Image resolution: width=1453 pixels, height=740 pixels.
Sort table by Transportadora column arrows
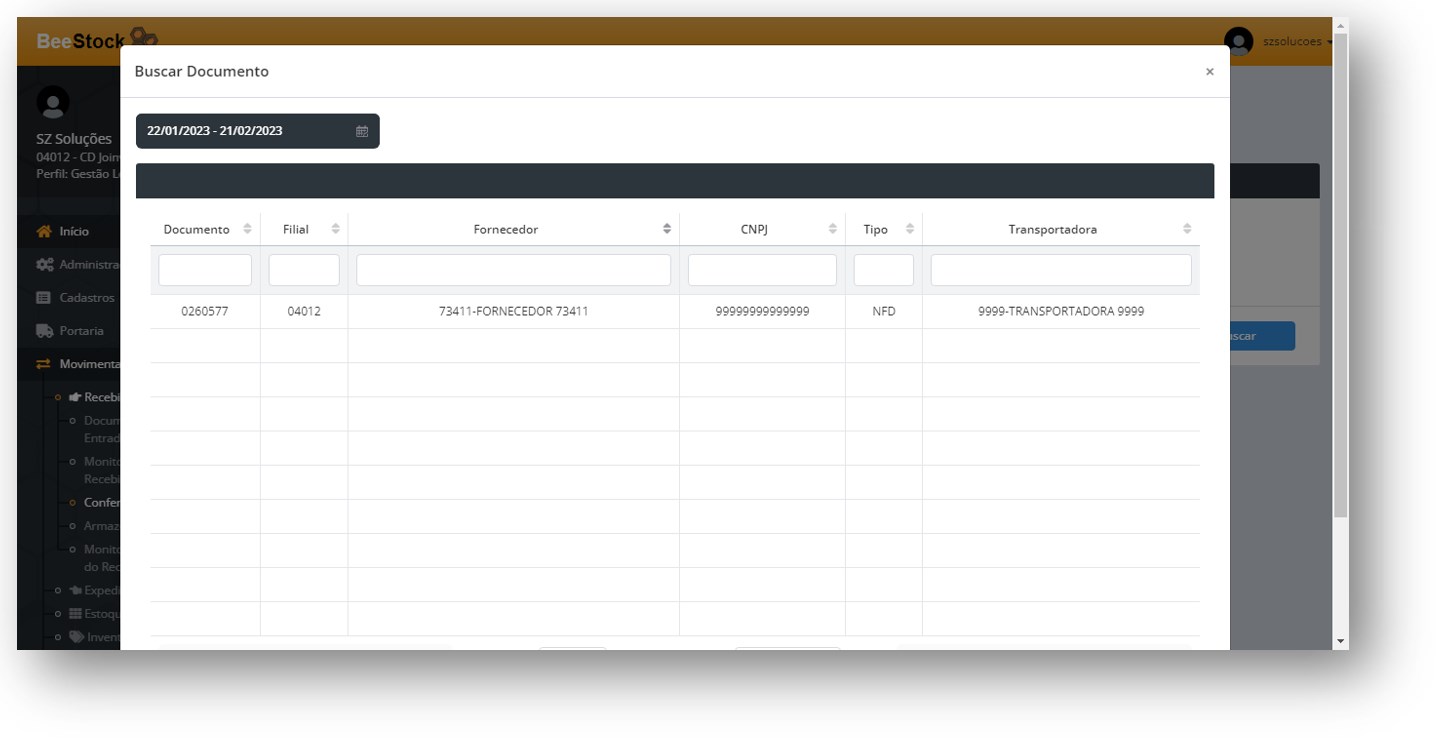(1187, 229)
